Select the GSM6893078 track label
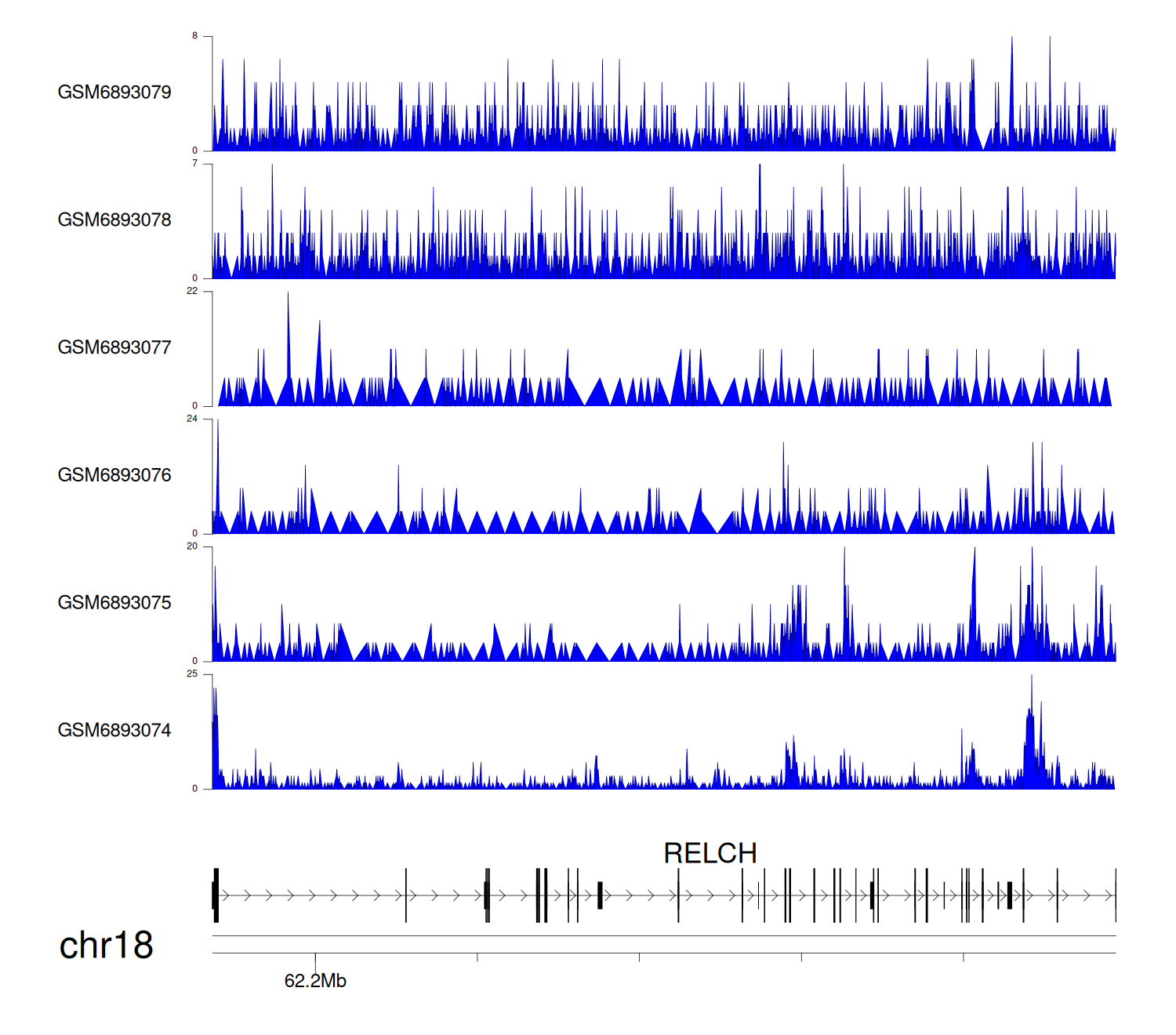The image size is (1176, 1035). pos(114,220)
